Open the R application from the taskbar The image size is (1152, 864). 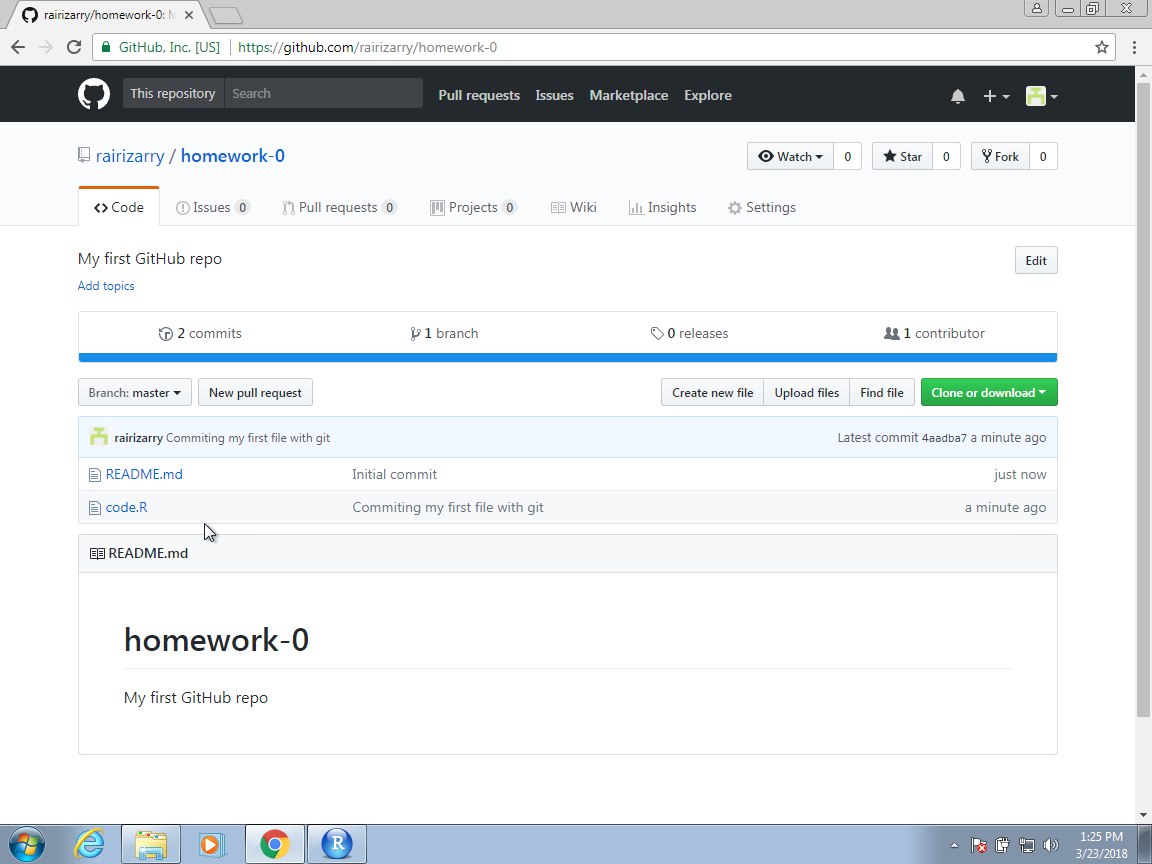tap(336, 844)
